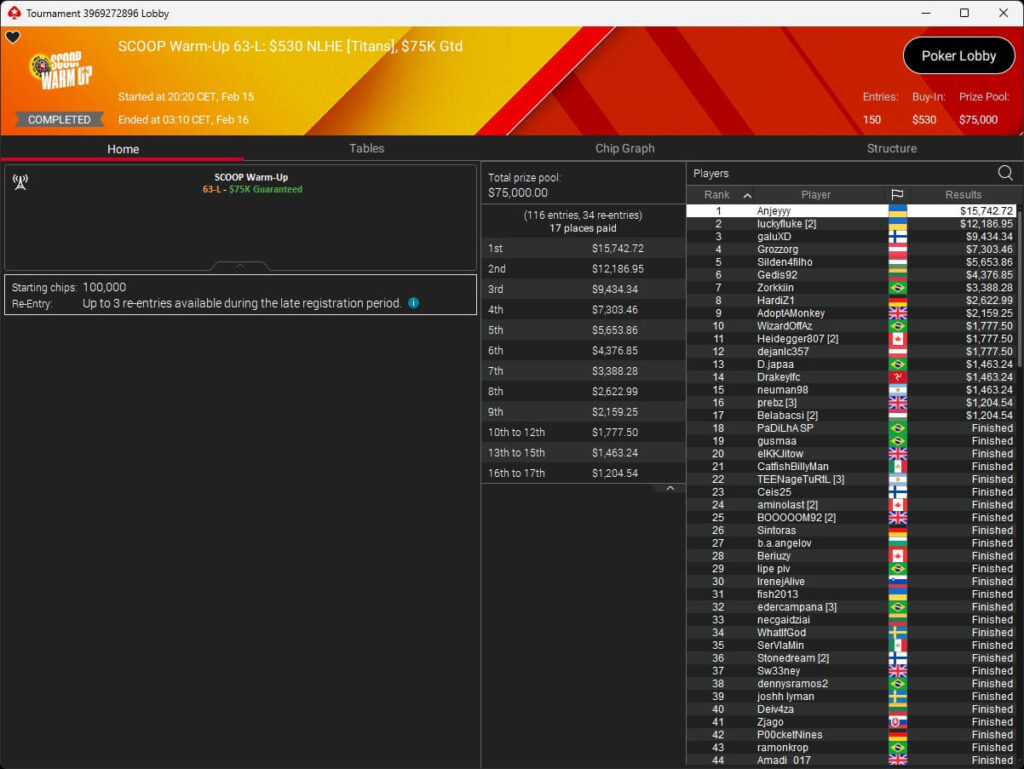Sort players by the Rank column
This screenshot has width=1024, height=769.
720,195
